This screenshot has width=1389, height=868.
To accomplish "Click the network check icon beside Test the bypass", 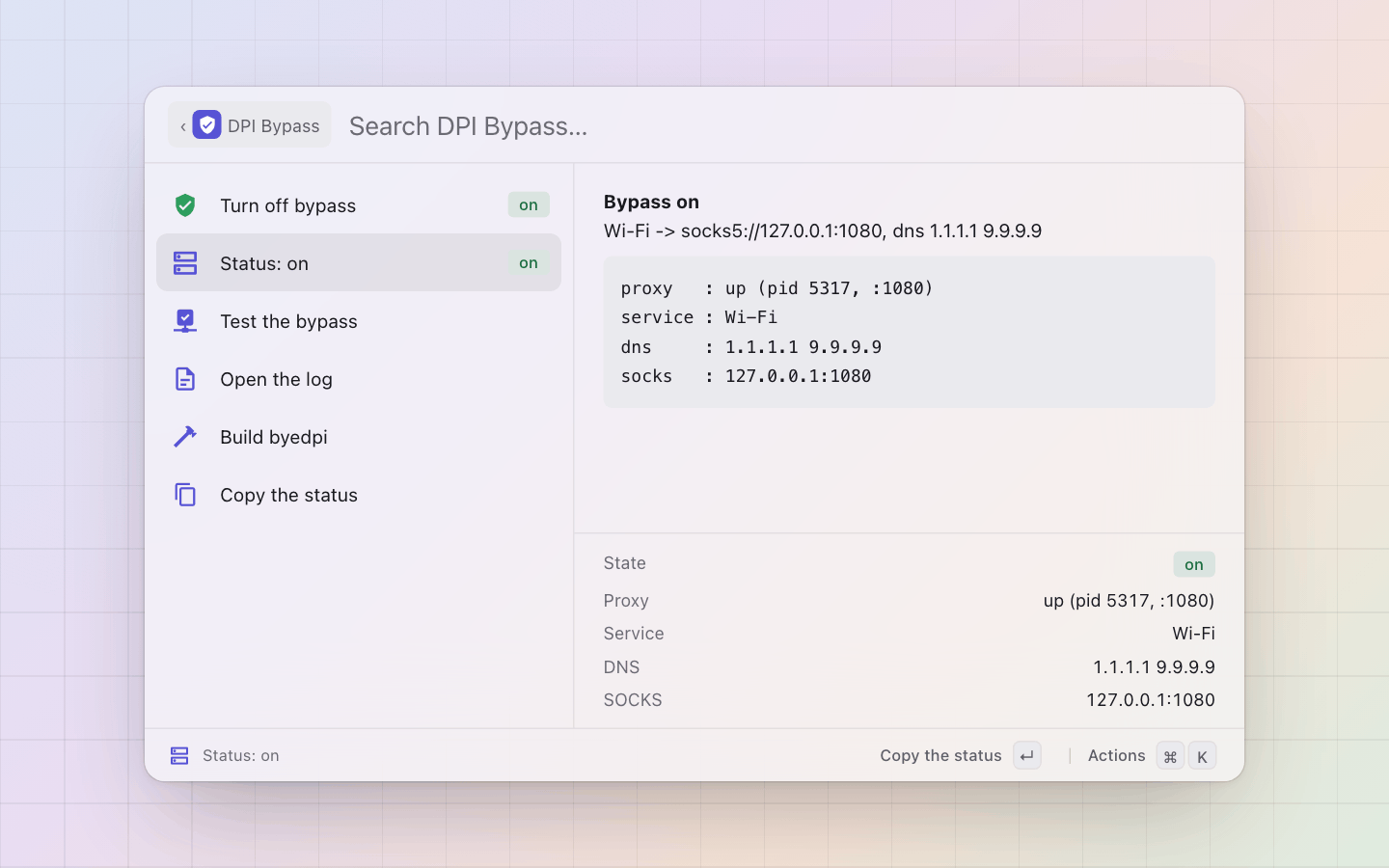I will coord(185,320).
